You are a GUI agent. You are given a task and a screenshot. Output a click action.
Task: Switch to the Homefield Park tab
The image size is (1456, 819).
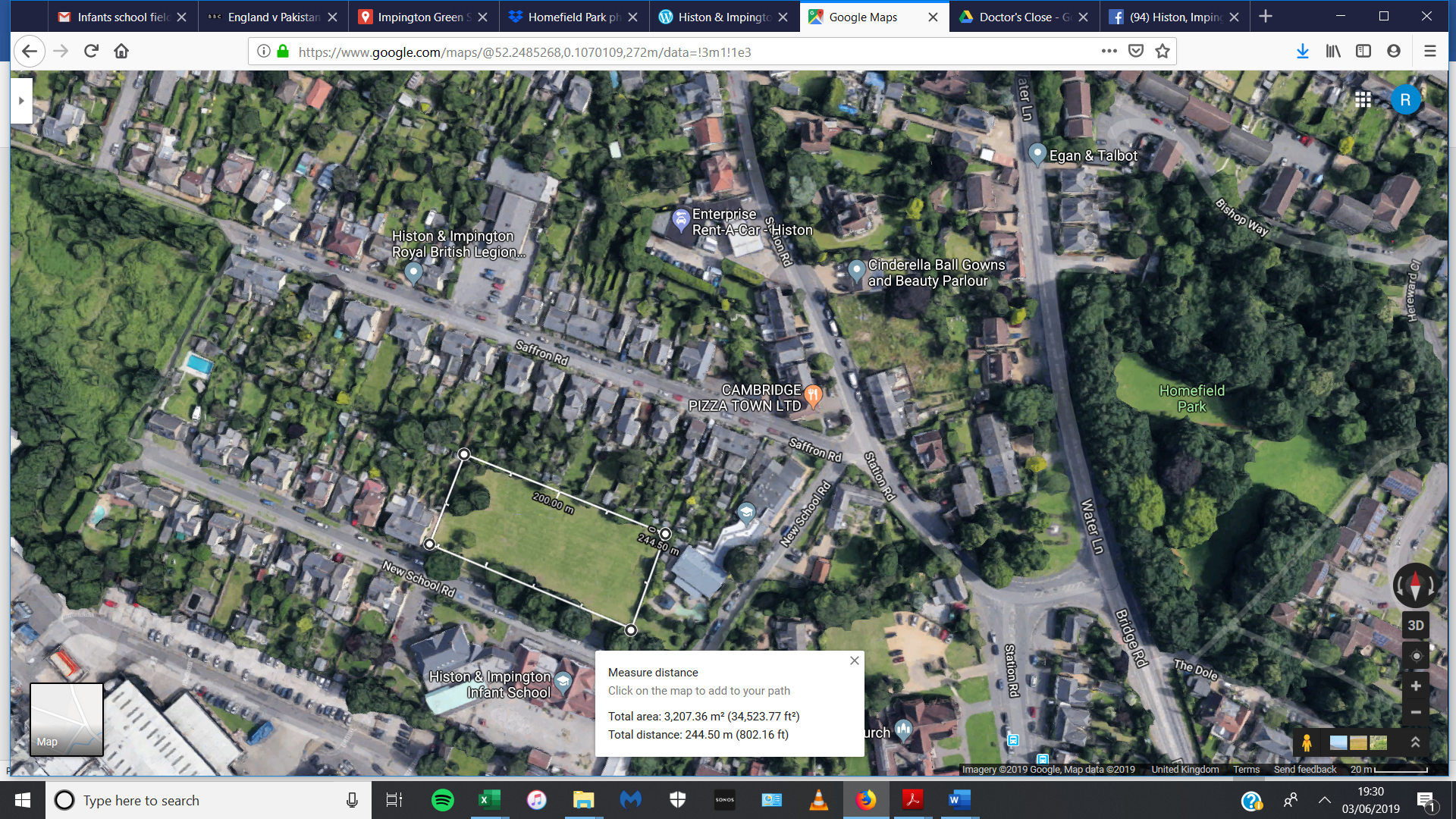(x=566, y=17)
